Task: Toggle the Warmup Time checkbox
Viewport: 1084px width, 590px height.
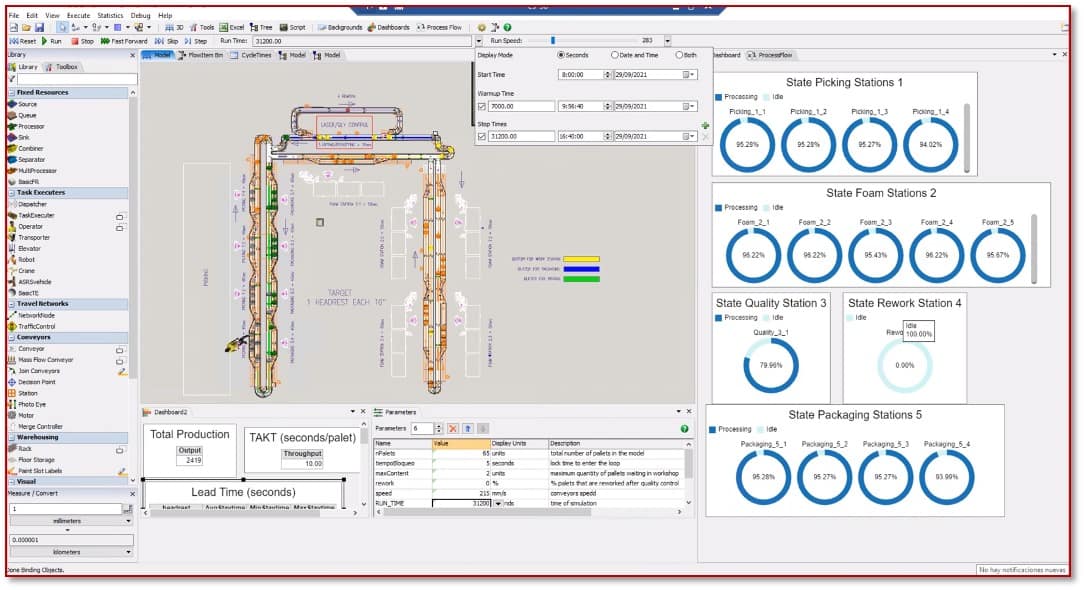Action: pos(482,107)
